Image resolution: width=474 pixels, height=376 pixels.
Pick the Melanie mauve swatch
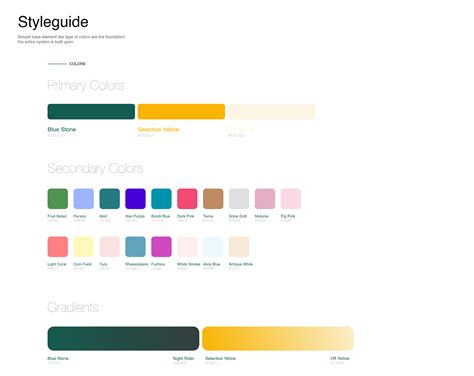tap(265, 199)
